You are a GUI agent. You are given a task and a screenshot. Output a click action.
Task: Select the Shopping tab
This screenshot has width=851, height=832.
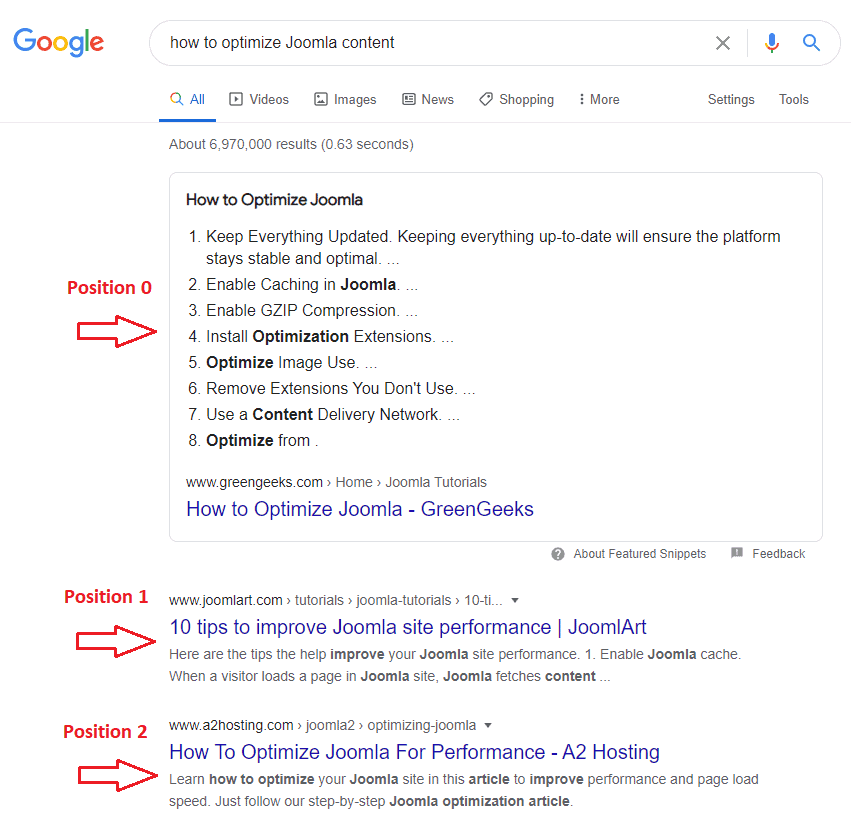pos(516,99)
